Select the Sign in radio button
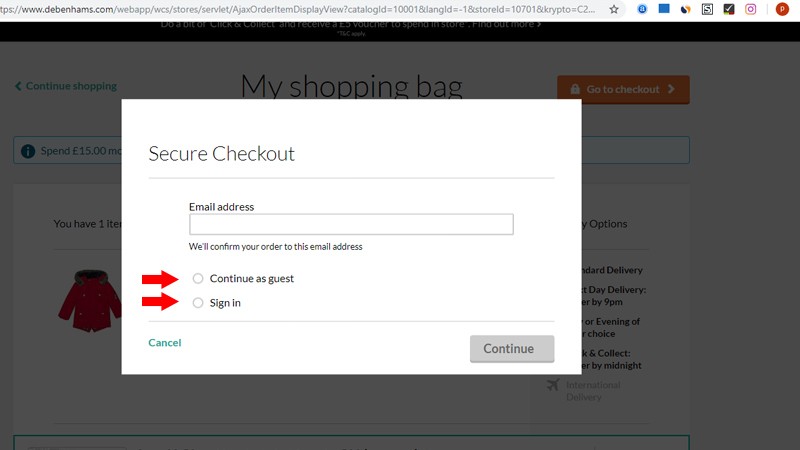This screenshot has width=800, height=450. pos(198,303)
